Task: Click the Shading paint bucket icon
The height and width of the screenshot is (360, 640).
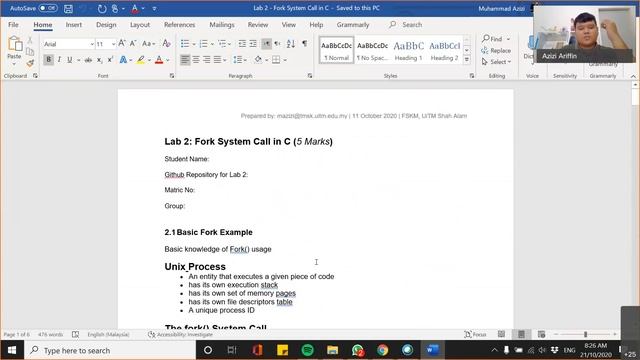Action: pyautogui.click(x=258, y=60)
